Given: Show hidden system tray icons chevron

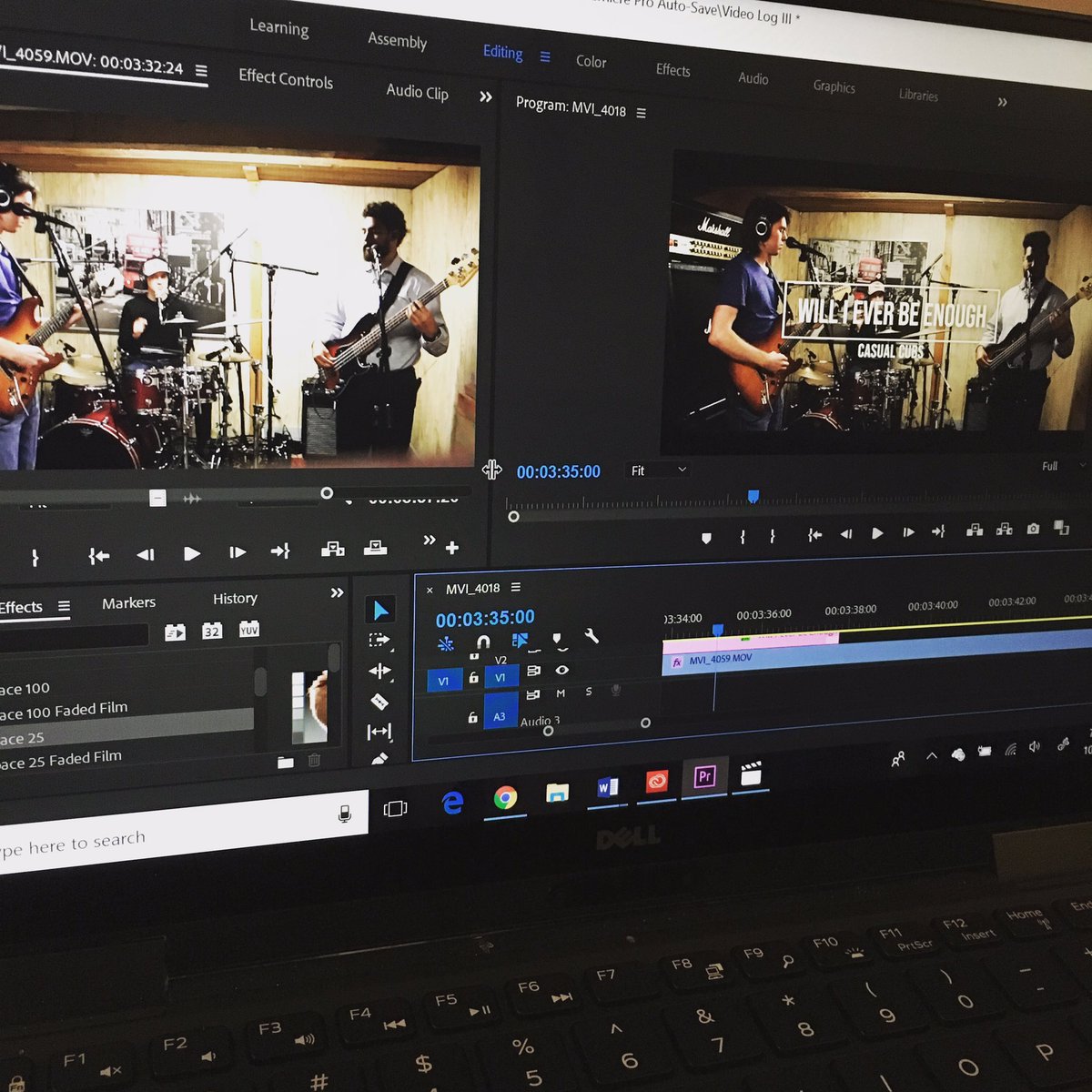Looking at the screenshot, I should tap(932, 755).
